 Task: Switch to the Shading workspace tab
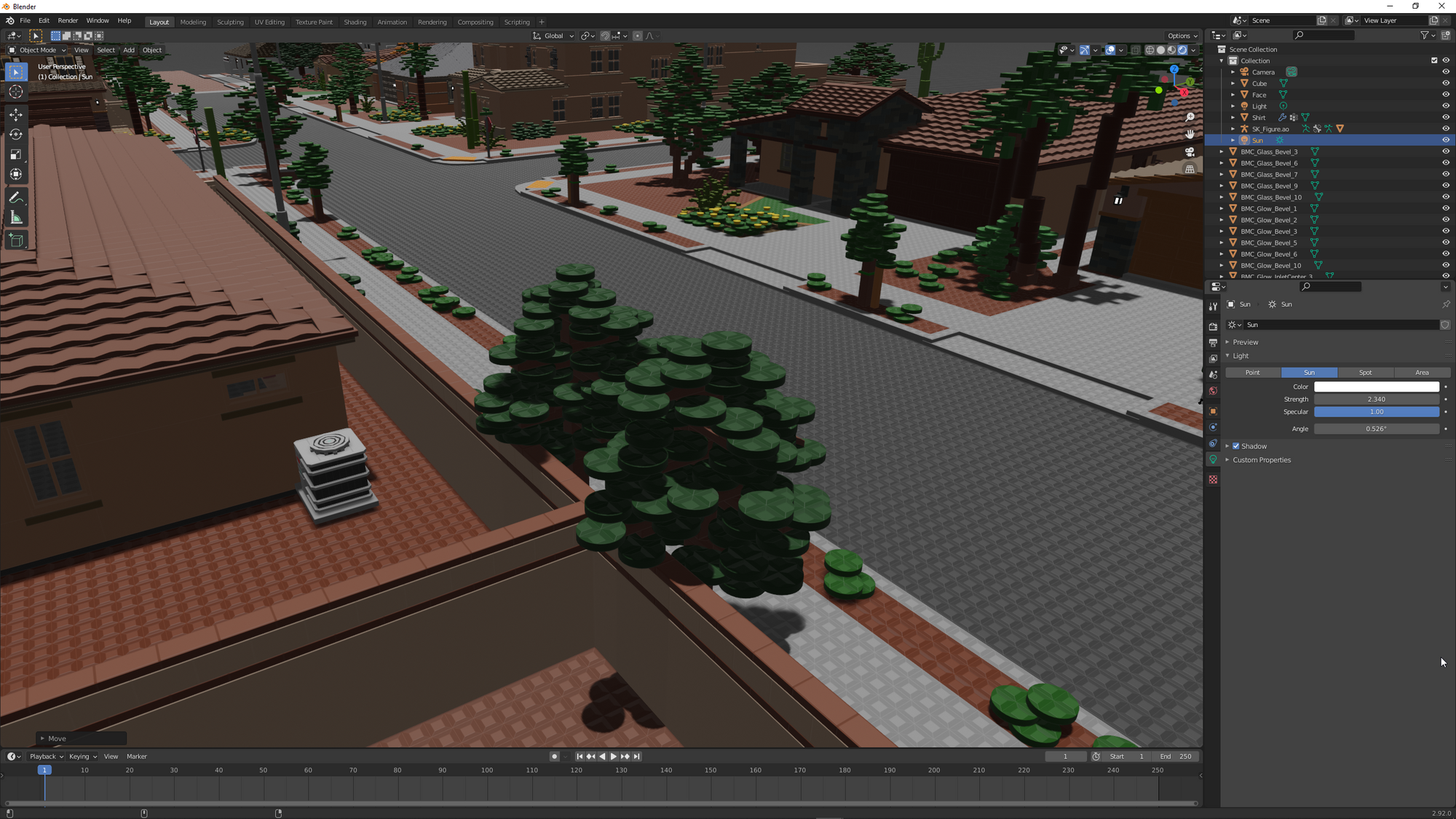(355, 22)
